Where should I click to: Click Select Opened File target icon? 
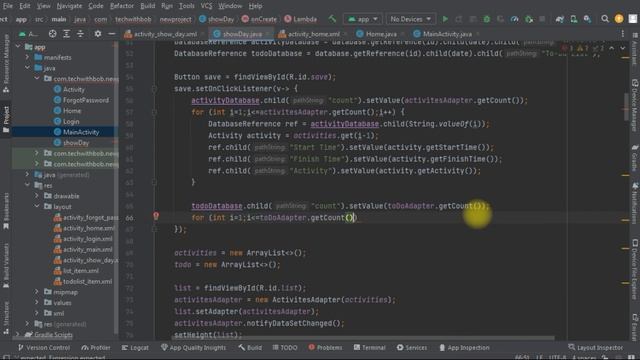(x=53, y=34)
